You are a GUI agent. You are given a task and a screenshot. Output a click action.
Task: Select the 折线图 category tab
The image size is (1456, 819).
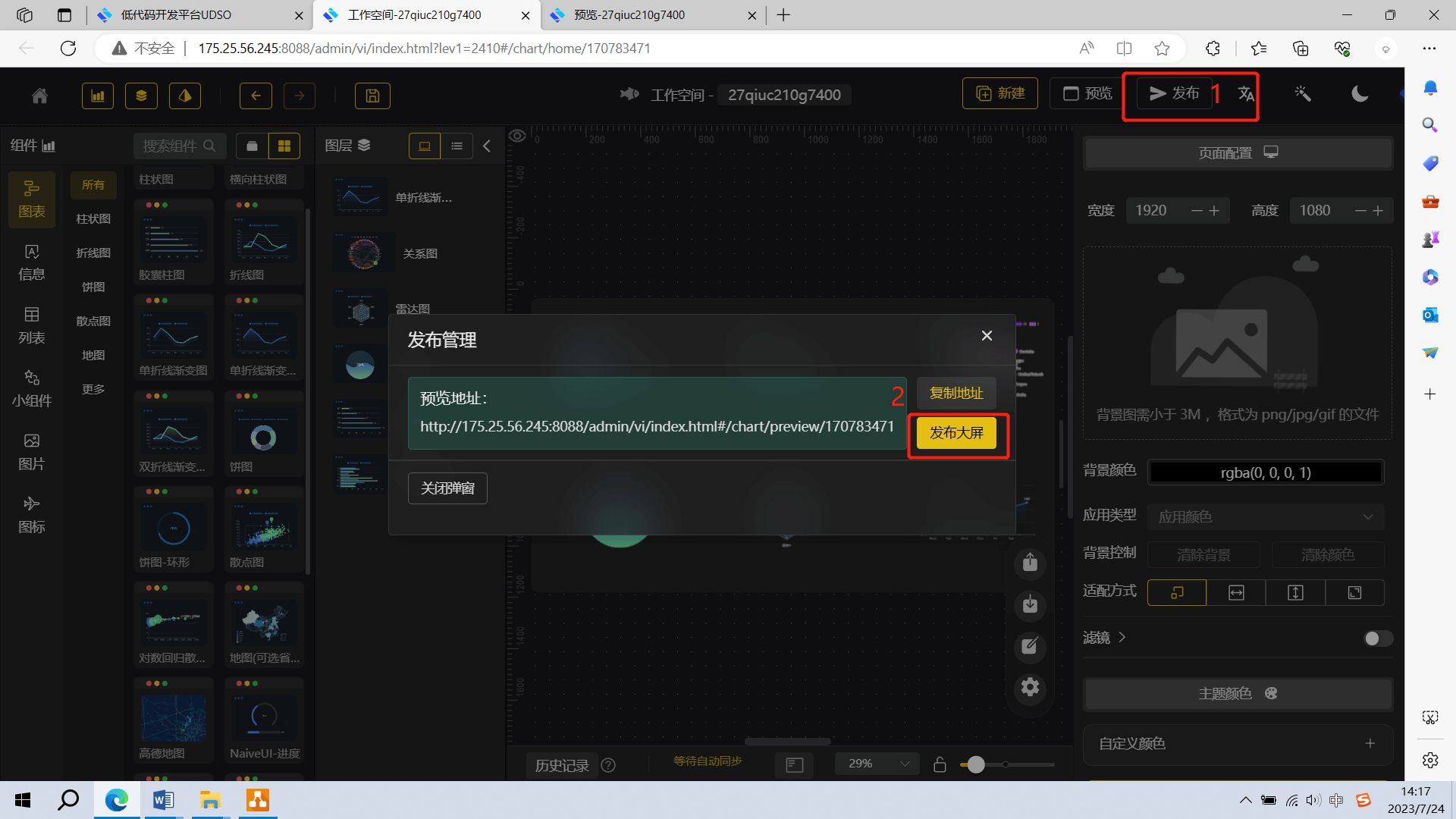93,253
